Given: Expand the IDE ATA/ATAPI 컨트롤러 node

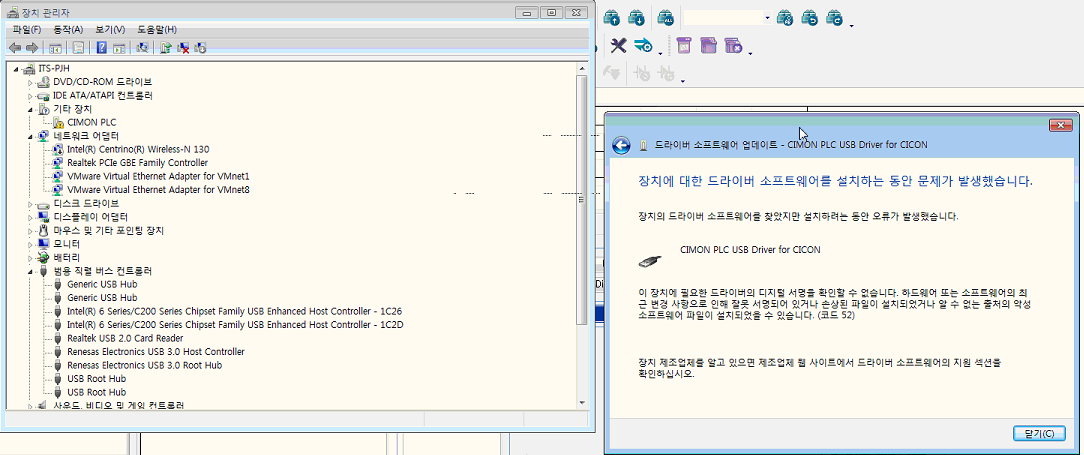Looking at the screenshot, I should 30,95.
